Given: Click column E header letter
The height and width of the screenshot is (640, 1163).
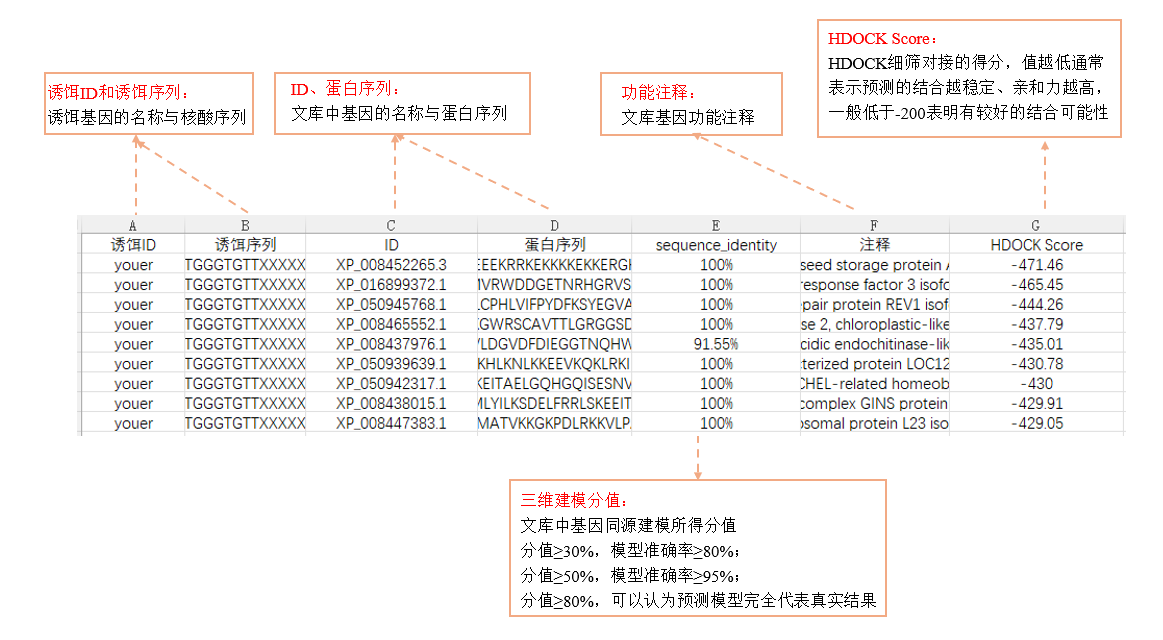Looking at the screenshot, I should point(715,225).
